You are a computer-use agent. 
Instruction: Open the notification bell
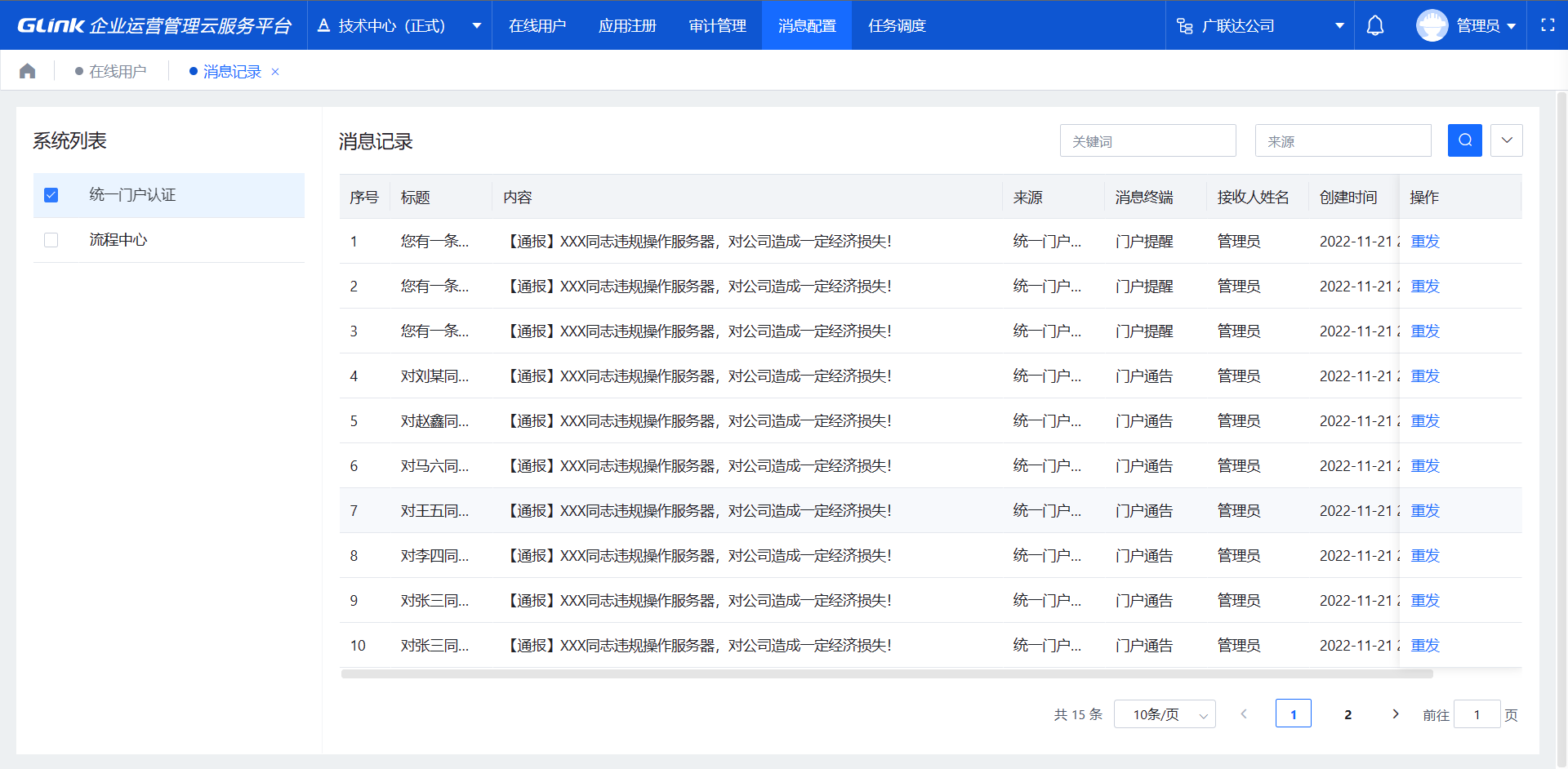pos(1375,25)
